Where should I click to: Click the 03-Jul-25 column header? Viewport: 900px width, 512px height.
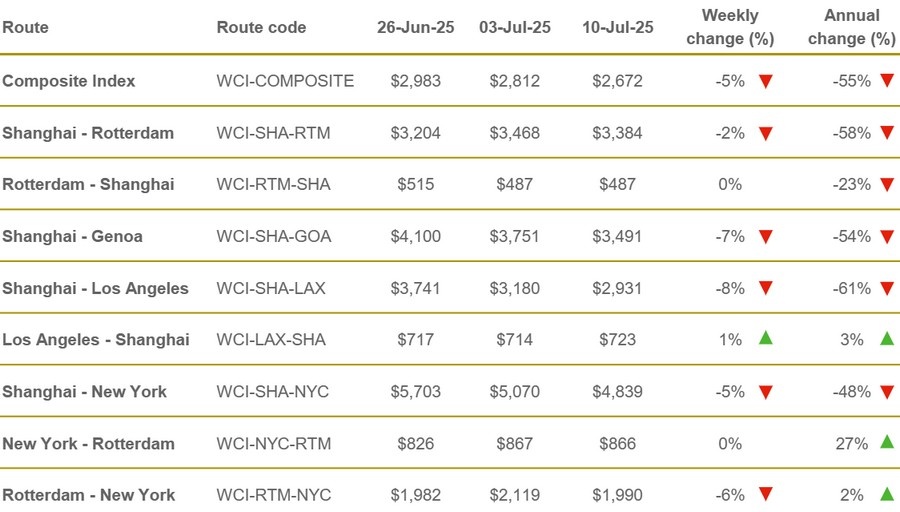click(x=515, y=27)
